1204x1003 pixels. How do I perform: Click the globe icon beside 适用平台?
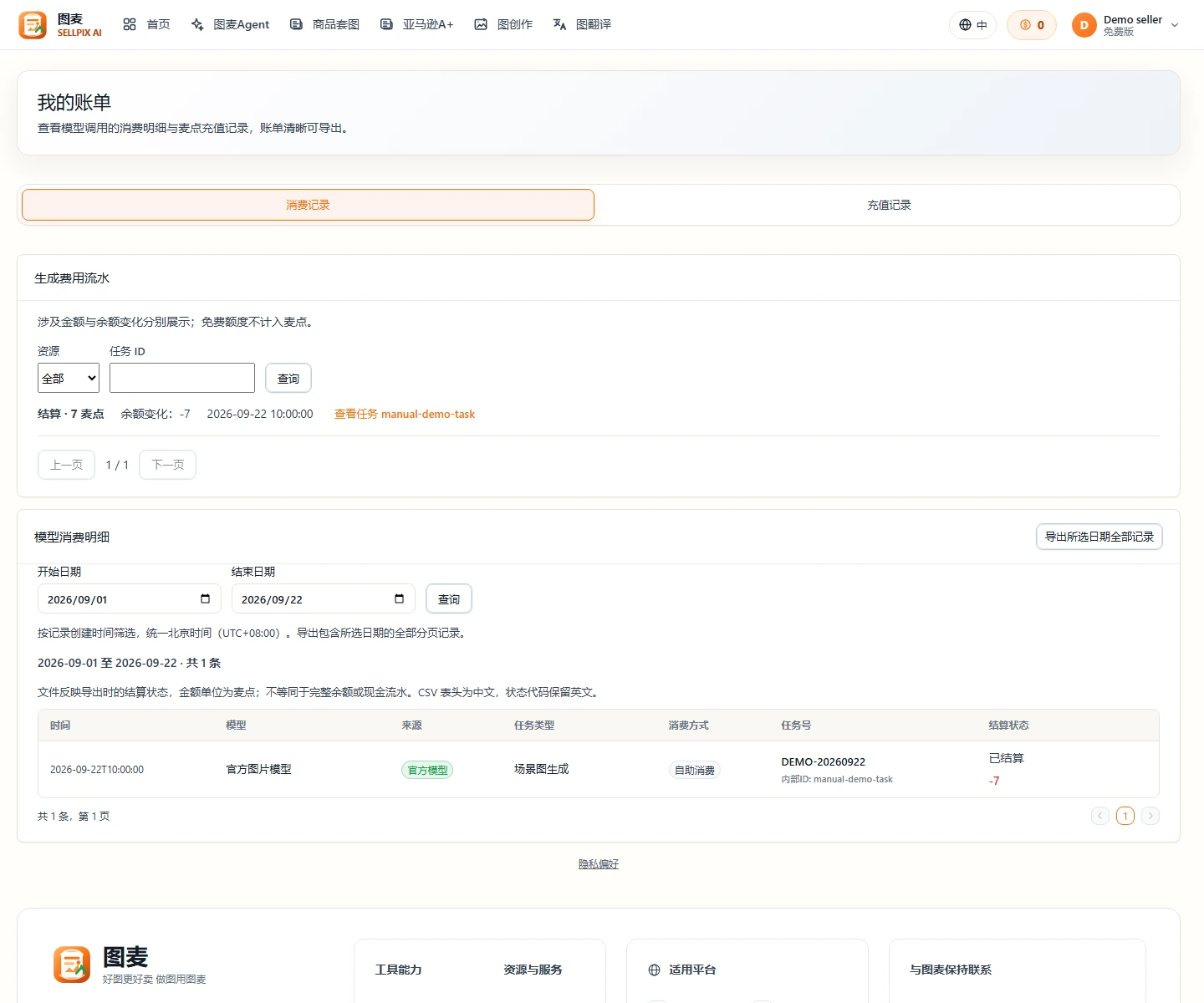point(655,970)
